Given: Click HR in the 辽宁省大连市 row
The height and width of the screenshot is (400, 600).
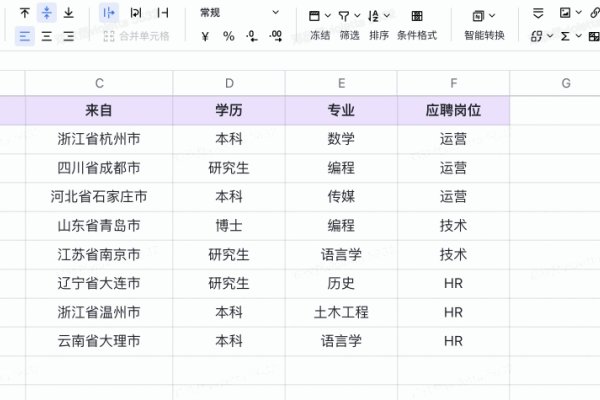Looking at the screenshot, I should (x=453, y=284).
